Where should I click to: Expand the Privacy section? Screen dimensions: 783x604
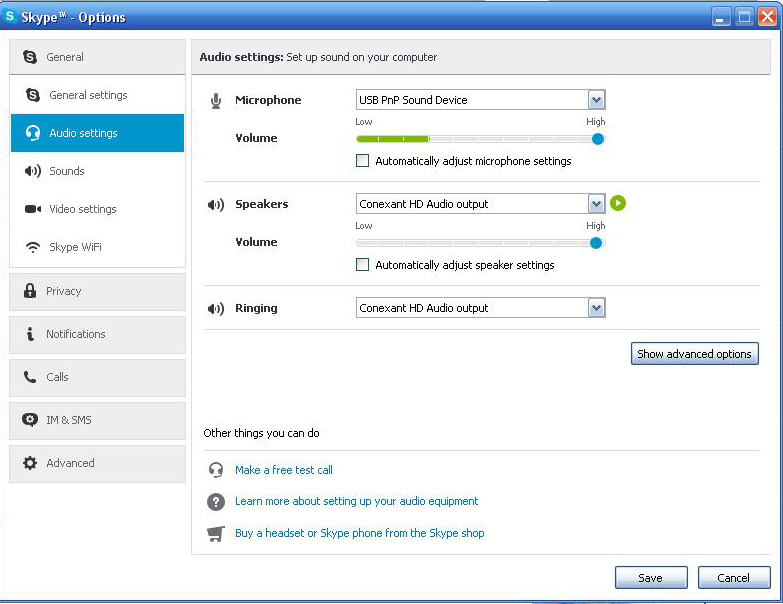point(97,291)
